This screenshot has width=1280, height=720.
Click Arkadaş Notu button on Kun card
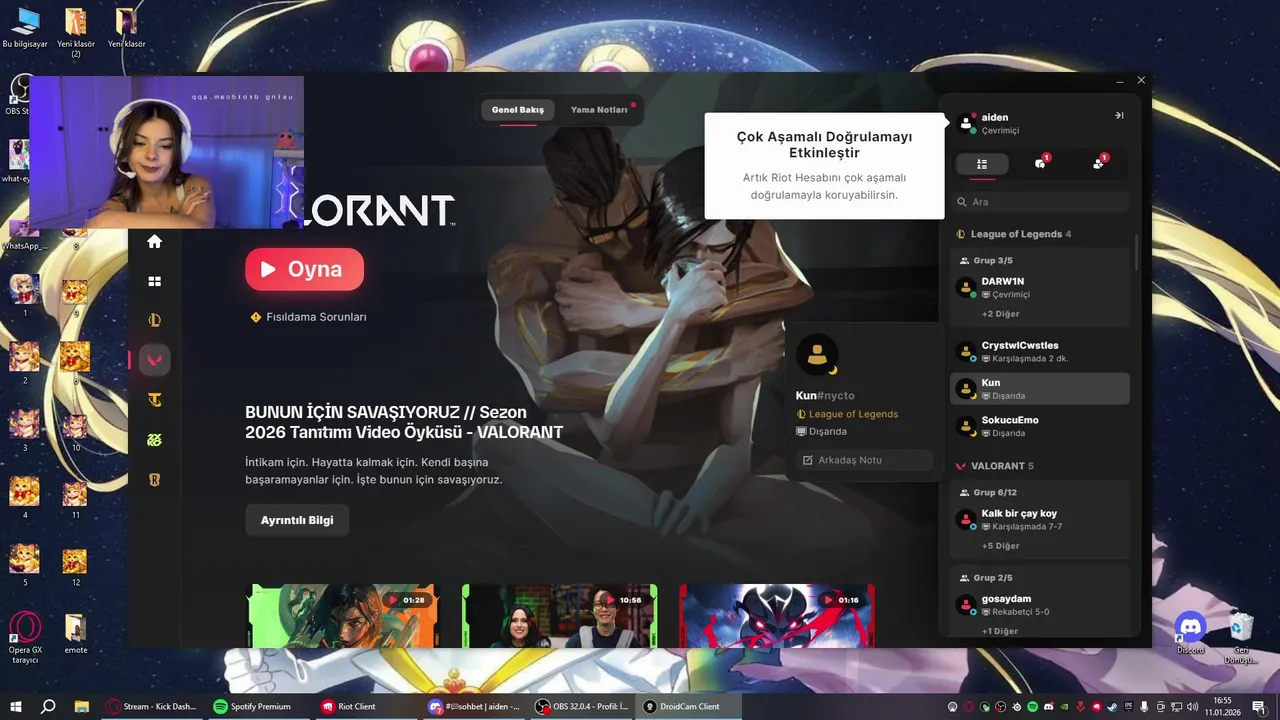click(x=864, y=460)
